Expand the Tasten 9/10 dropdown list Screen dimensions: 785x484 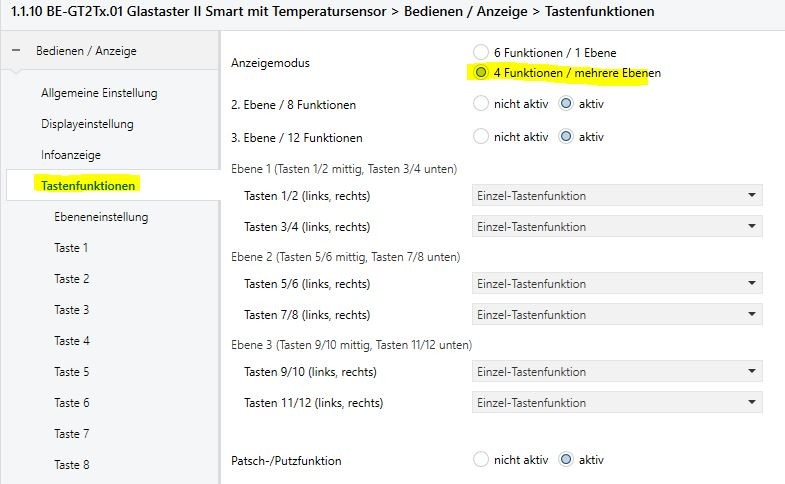pyautogui.click(x=616, y=372)
